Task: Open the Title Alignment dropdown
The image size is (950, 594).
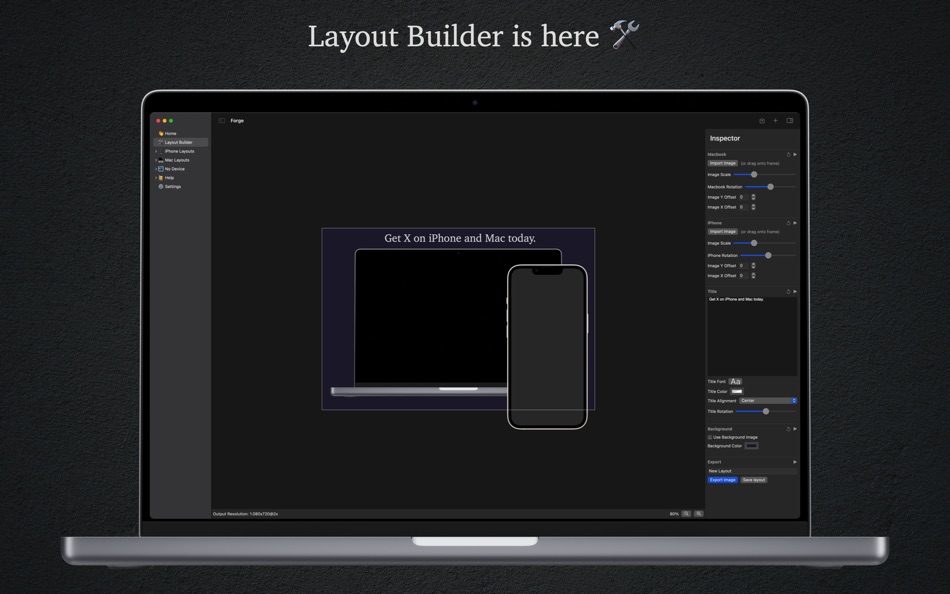Action: point(768,401)
